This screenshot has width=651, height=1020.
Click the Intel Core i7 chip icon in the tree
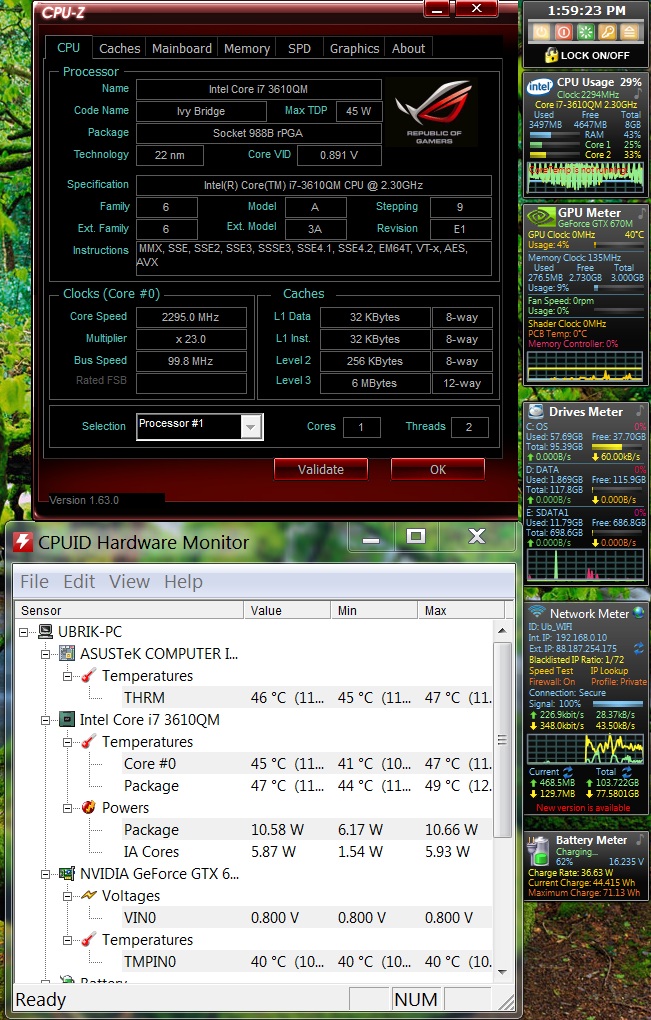pyautogui.click(x=66, y=719)
